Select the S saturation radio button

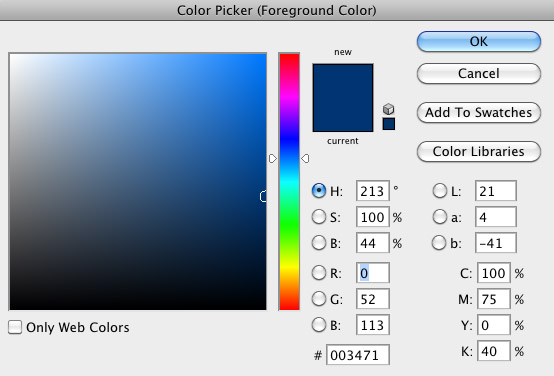[319, 217]
